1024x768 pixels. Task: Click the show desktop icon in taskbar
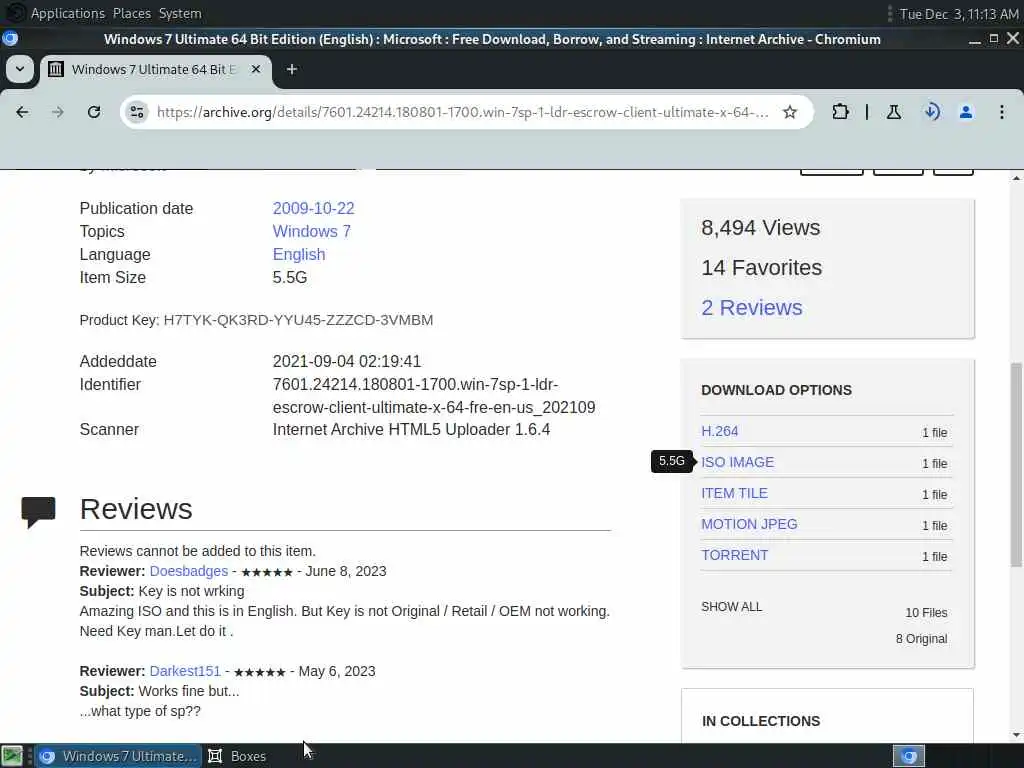12,756
